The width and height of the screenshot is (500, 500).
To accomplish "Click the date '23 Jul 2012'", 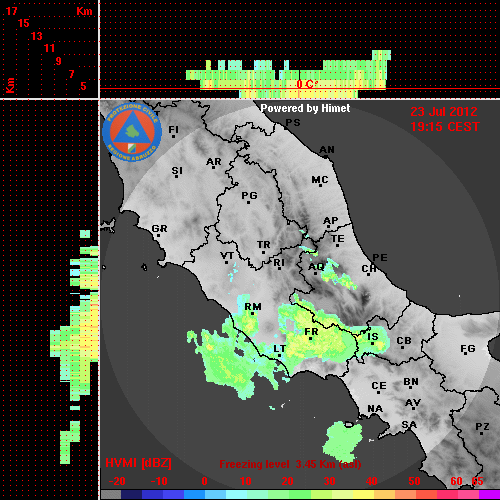I will [x=444, y=112].
